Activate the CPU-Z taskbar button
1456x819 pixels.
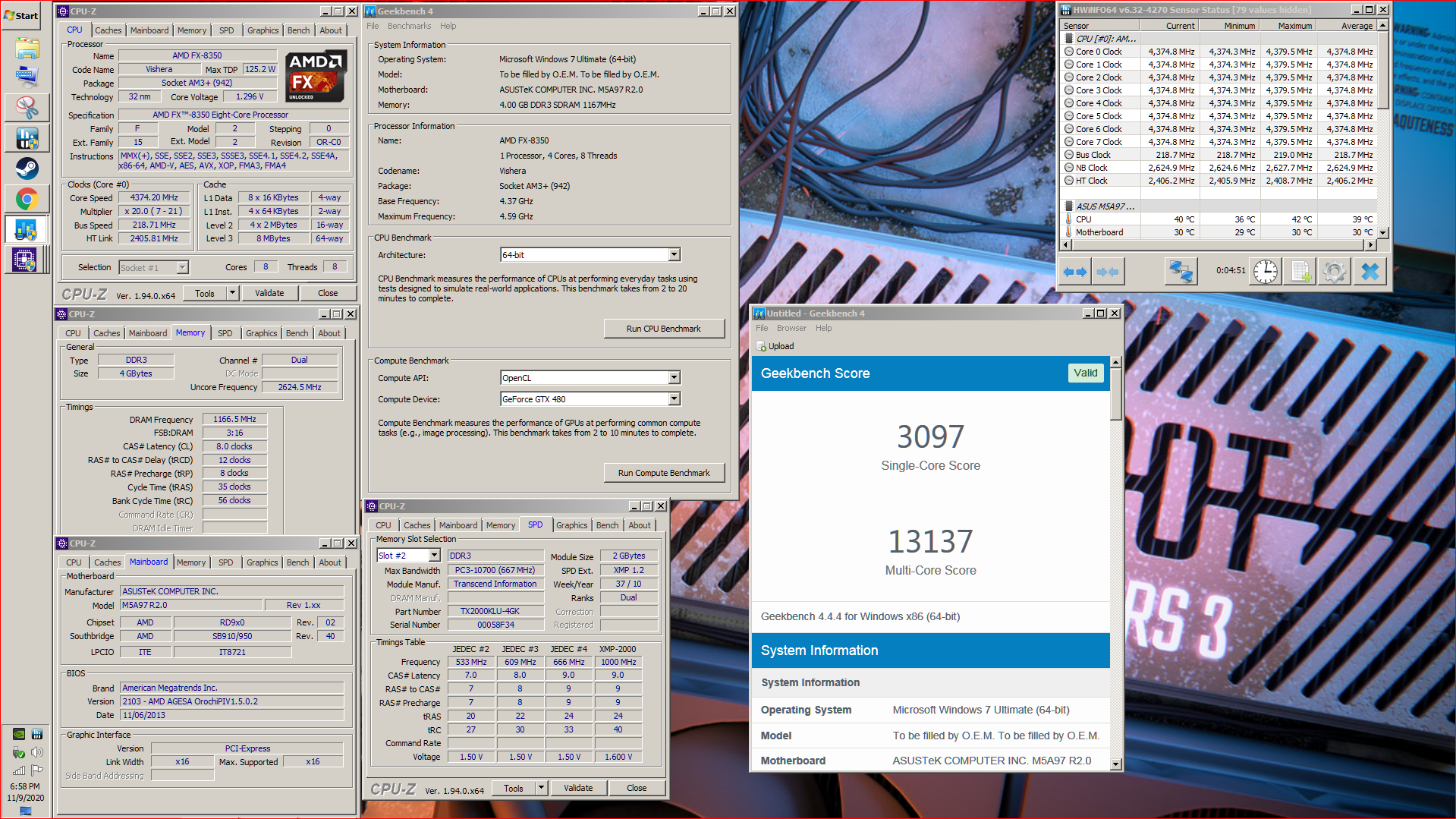pos(27,260)
